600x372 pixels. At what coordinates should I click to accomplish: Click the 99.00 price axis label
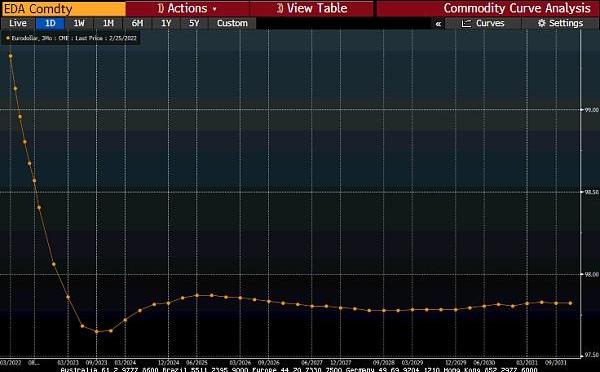tap(591, 110)
